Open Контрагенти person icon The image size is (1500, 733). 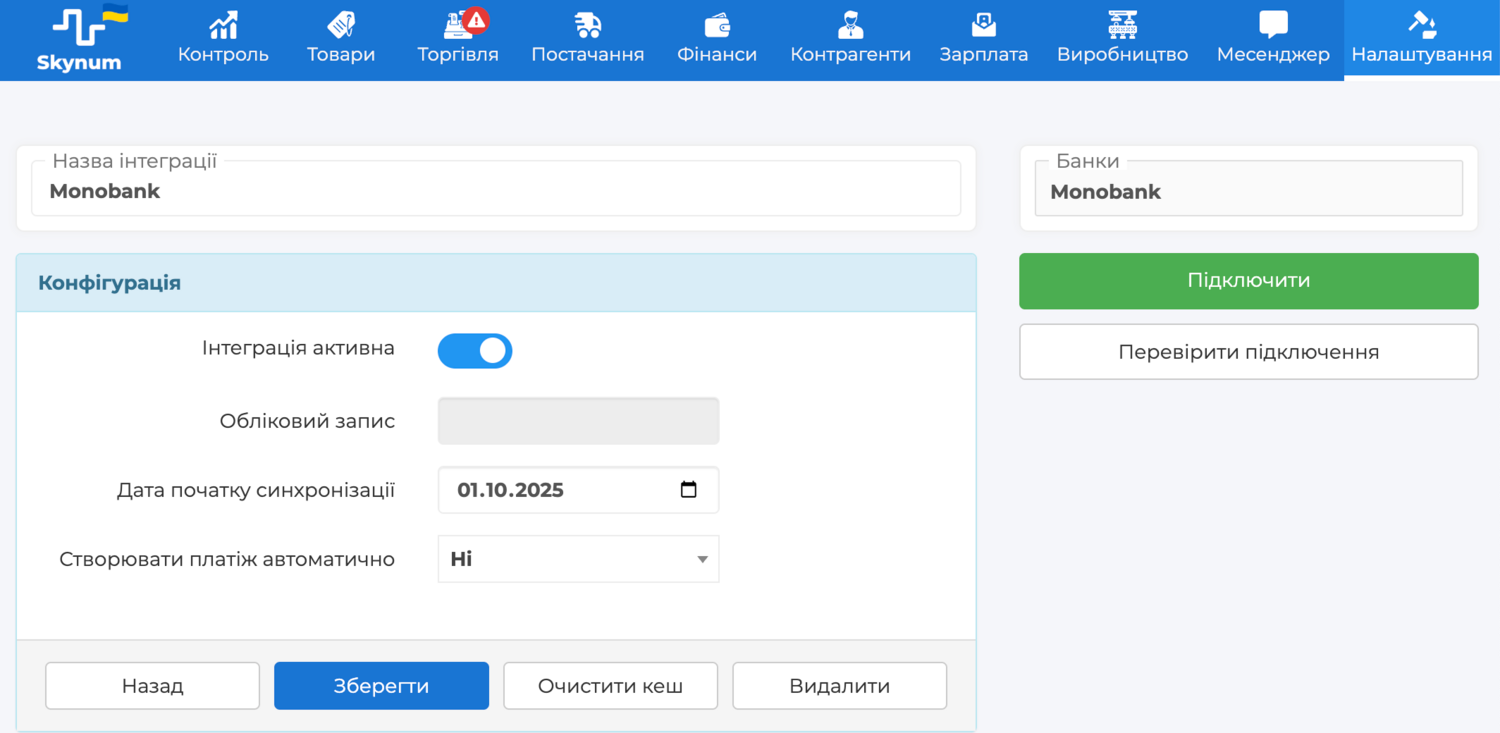coord(850,24)
